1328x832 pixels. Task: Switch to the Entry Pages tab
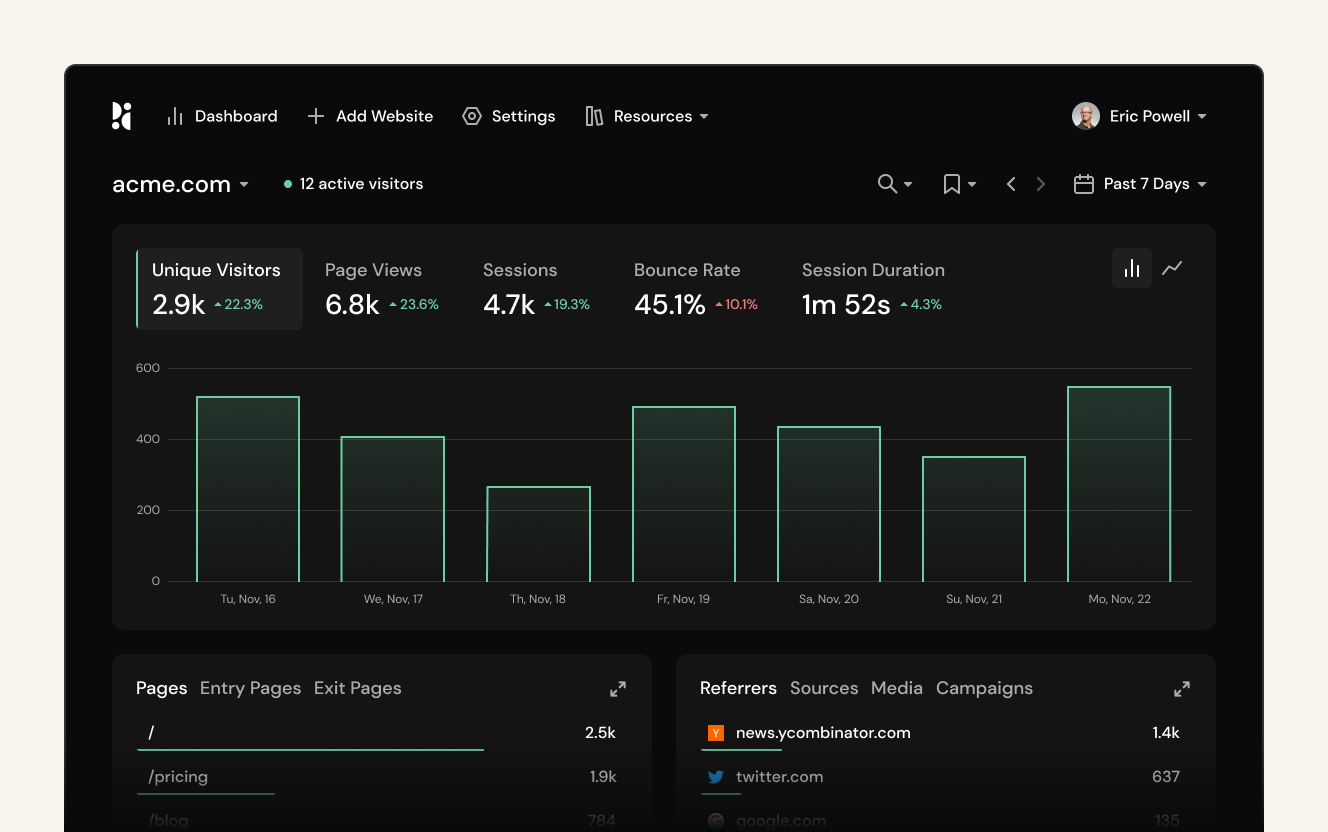(x=250, y=688)
